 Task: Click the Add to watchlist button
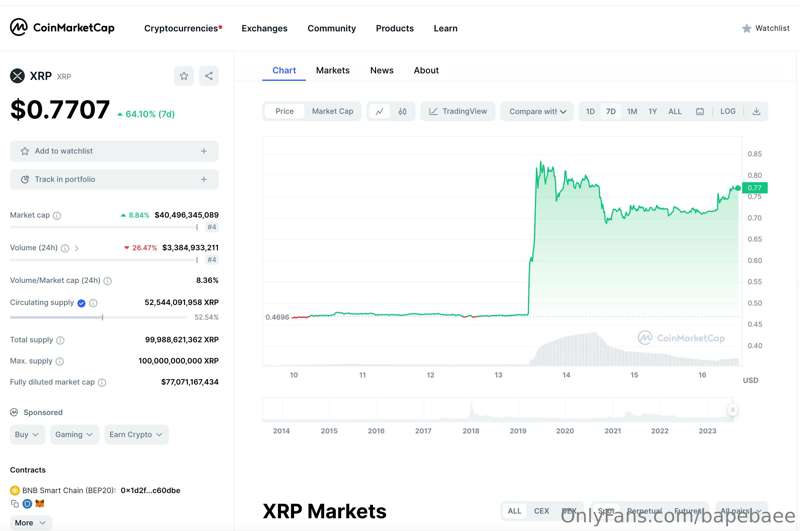114,151
